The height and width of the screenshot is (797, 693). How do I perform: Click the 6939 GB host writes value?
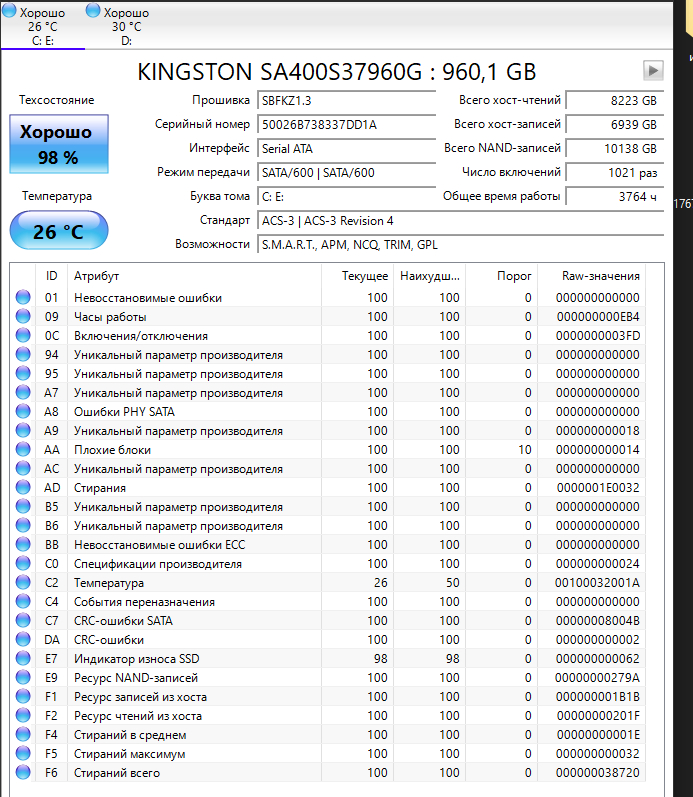tap(614, 125)
